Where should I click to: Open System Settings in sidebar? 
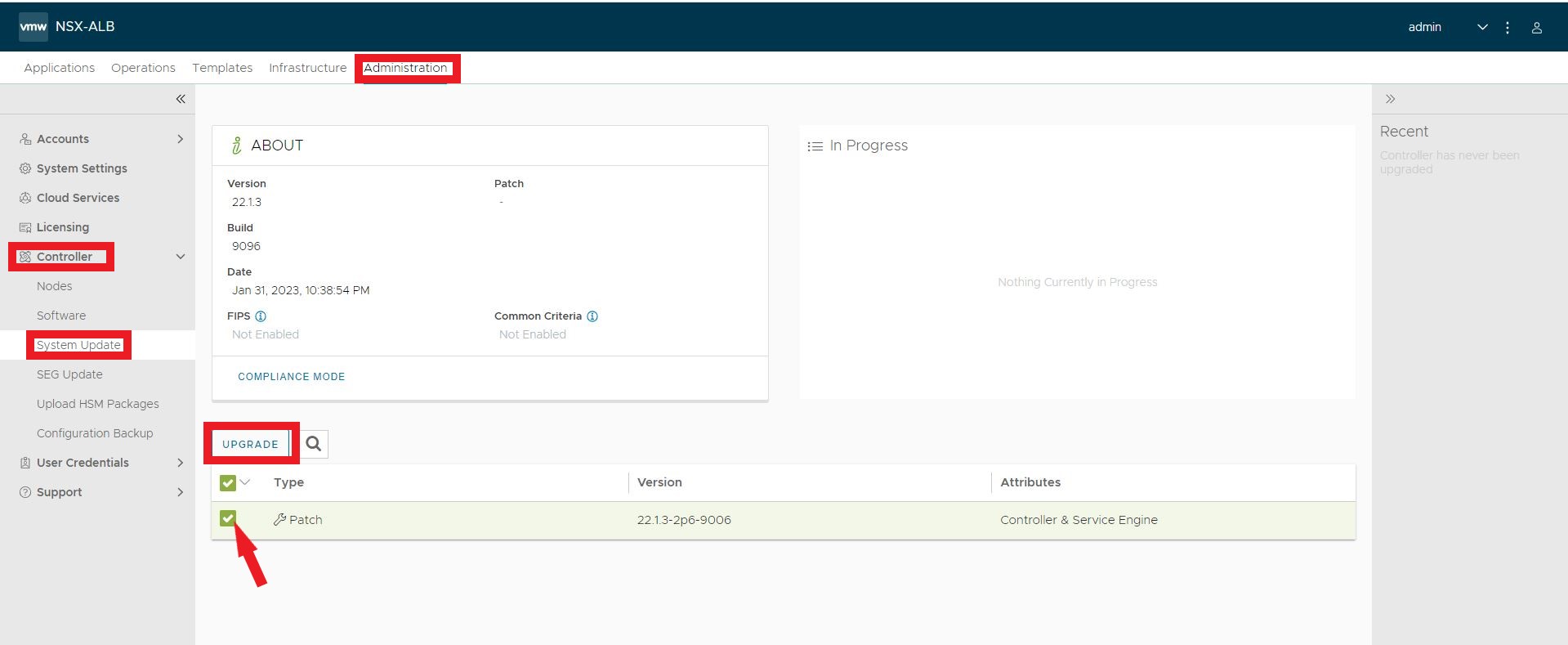click(x=82, y=168)
